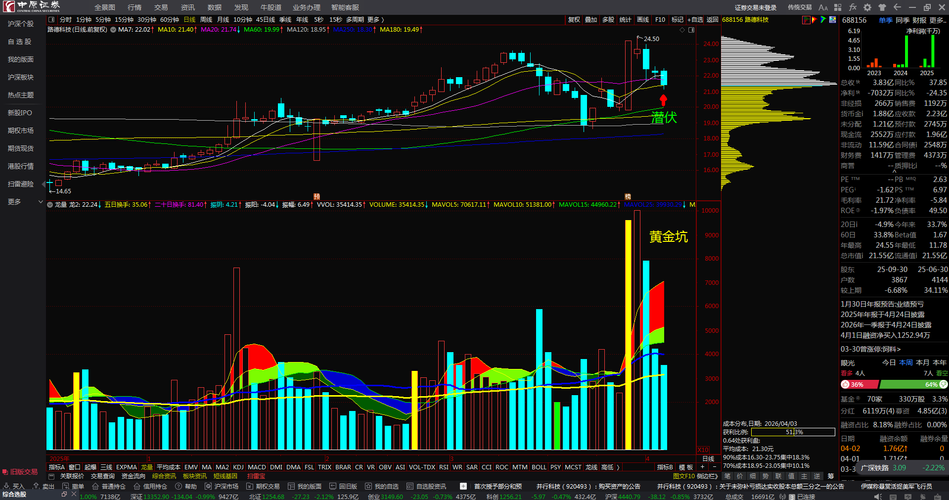949x500 pixels.
Task: Click the 64% green sentiment bar
Action: [913, 384]
